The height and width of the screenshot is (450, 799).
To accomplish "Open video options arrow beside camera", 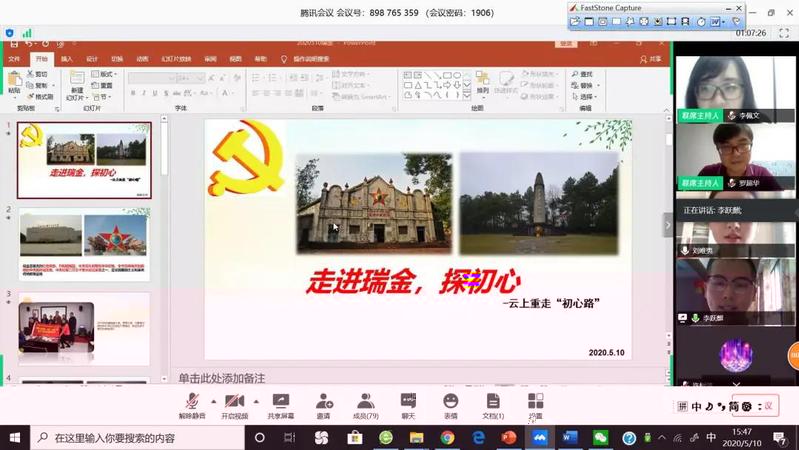I will tap(256, 402).
